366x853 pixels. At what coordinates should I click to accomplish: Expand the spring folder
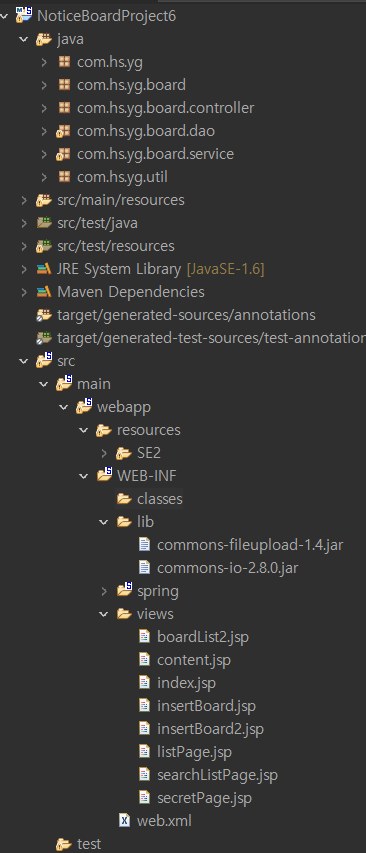click(x=104, y=591)
